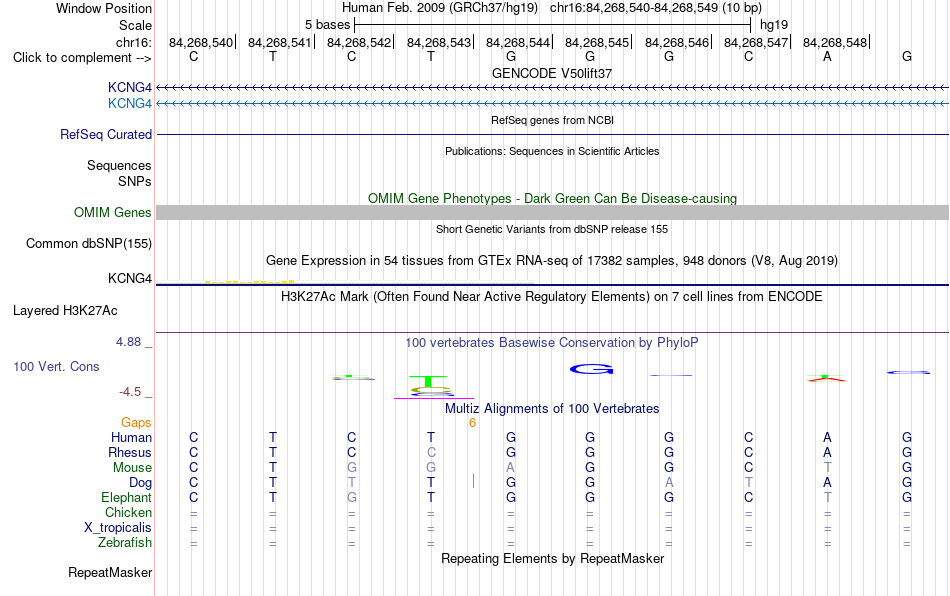Click the 'RefSeq genes from NCBI' title
Screen dimensions: 950x596
click(x=553, y=120)
